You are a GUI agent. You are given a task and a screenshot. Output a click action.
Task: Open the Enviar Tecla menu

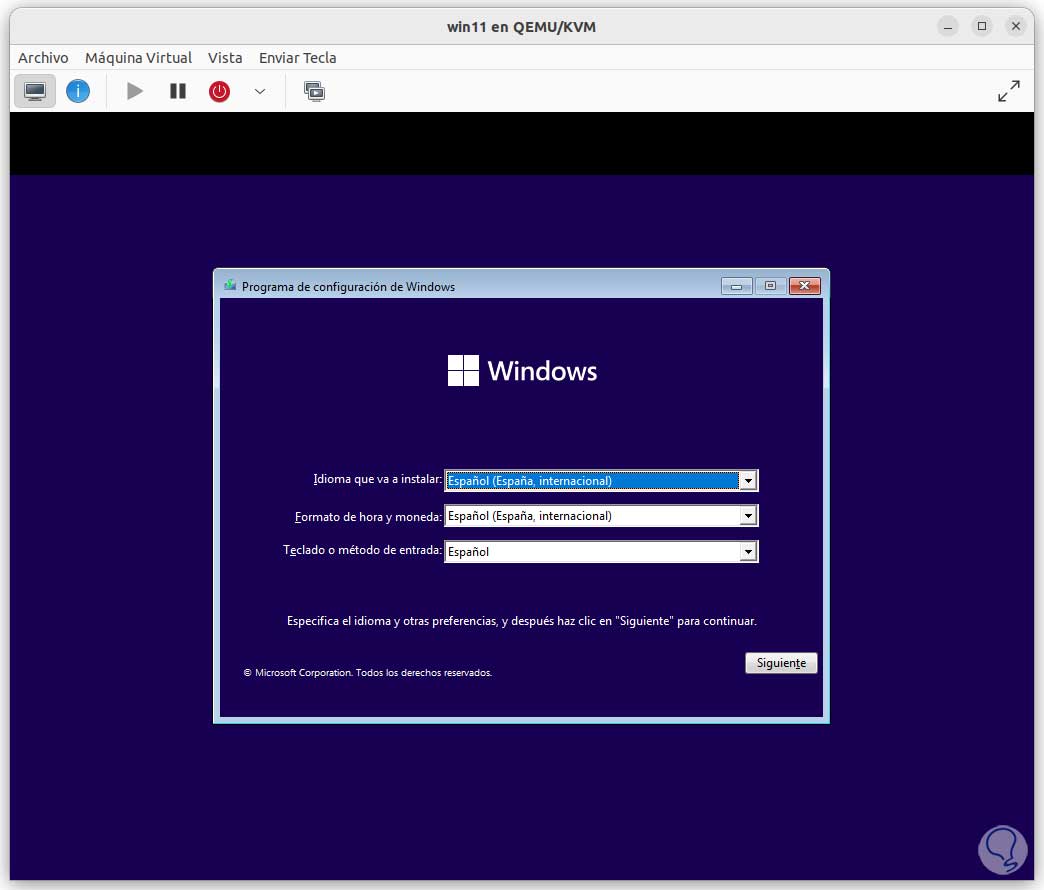tap(298, 58)
